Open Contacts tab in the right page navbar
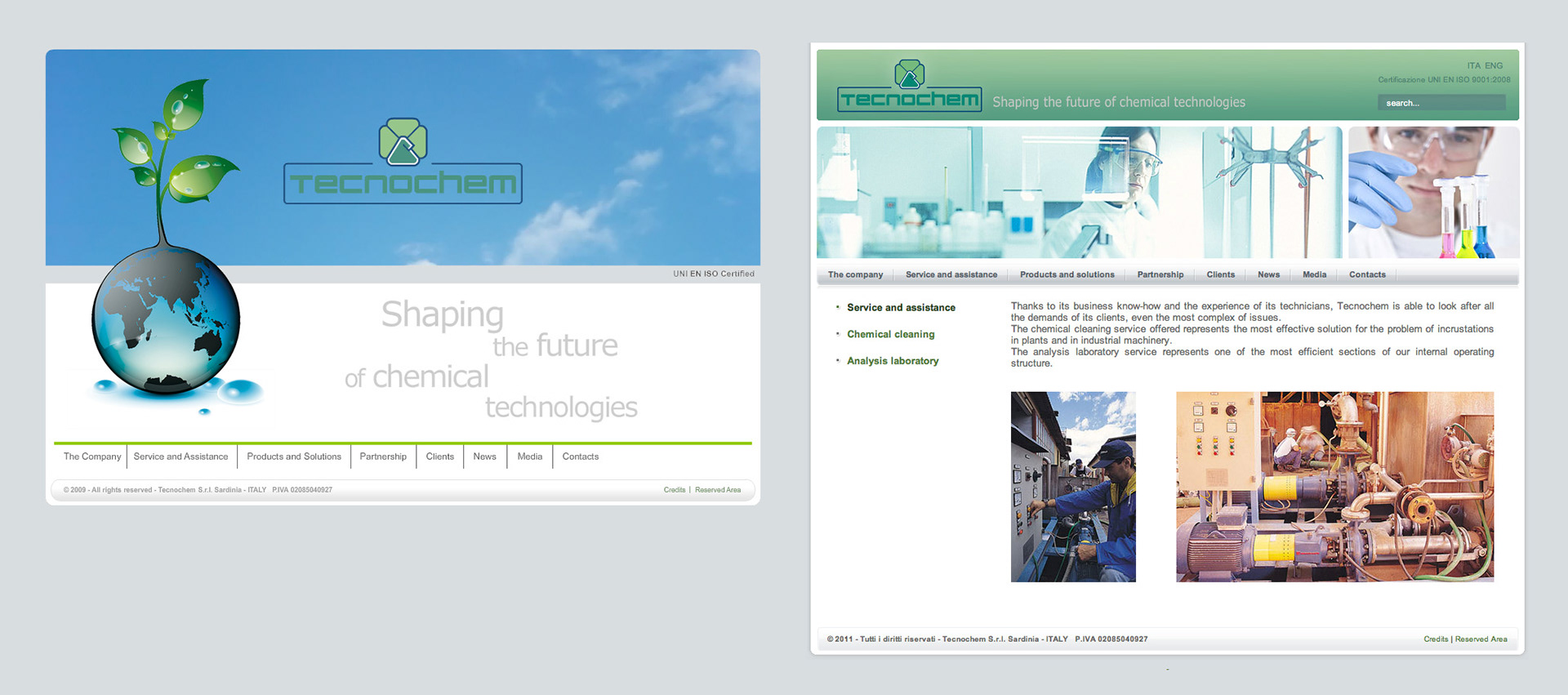The image size is (1568, 695). (x=1367, y=274)
